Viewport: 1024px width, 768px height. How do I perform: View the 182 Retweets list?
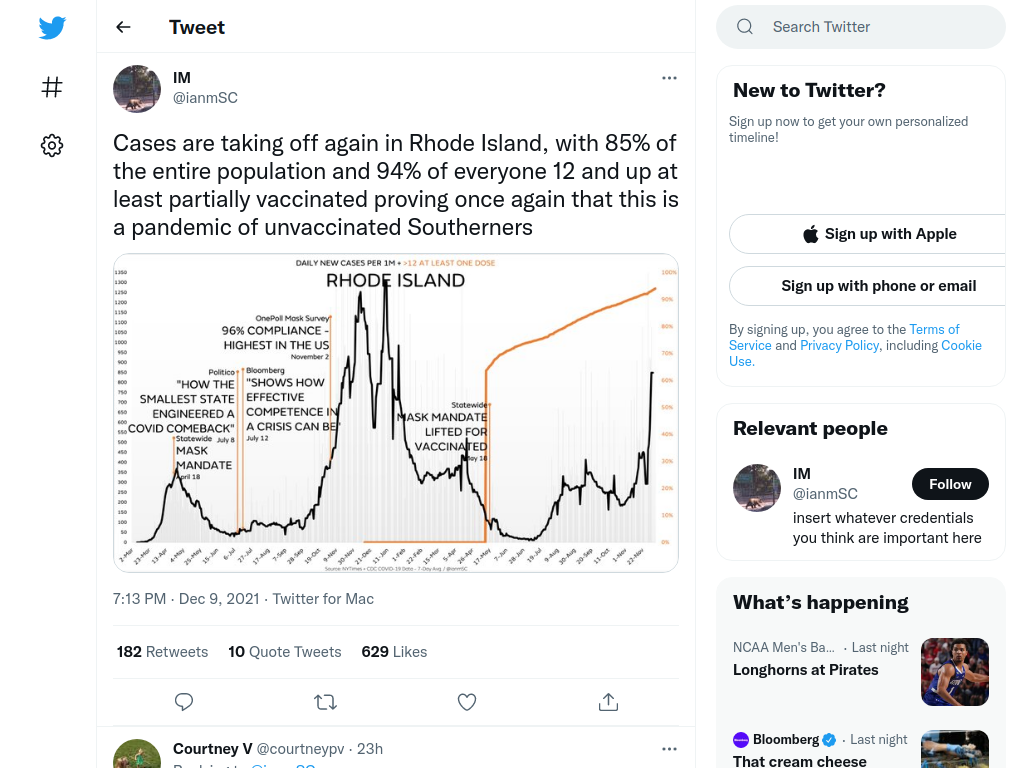click(x=163, y=652)
